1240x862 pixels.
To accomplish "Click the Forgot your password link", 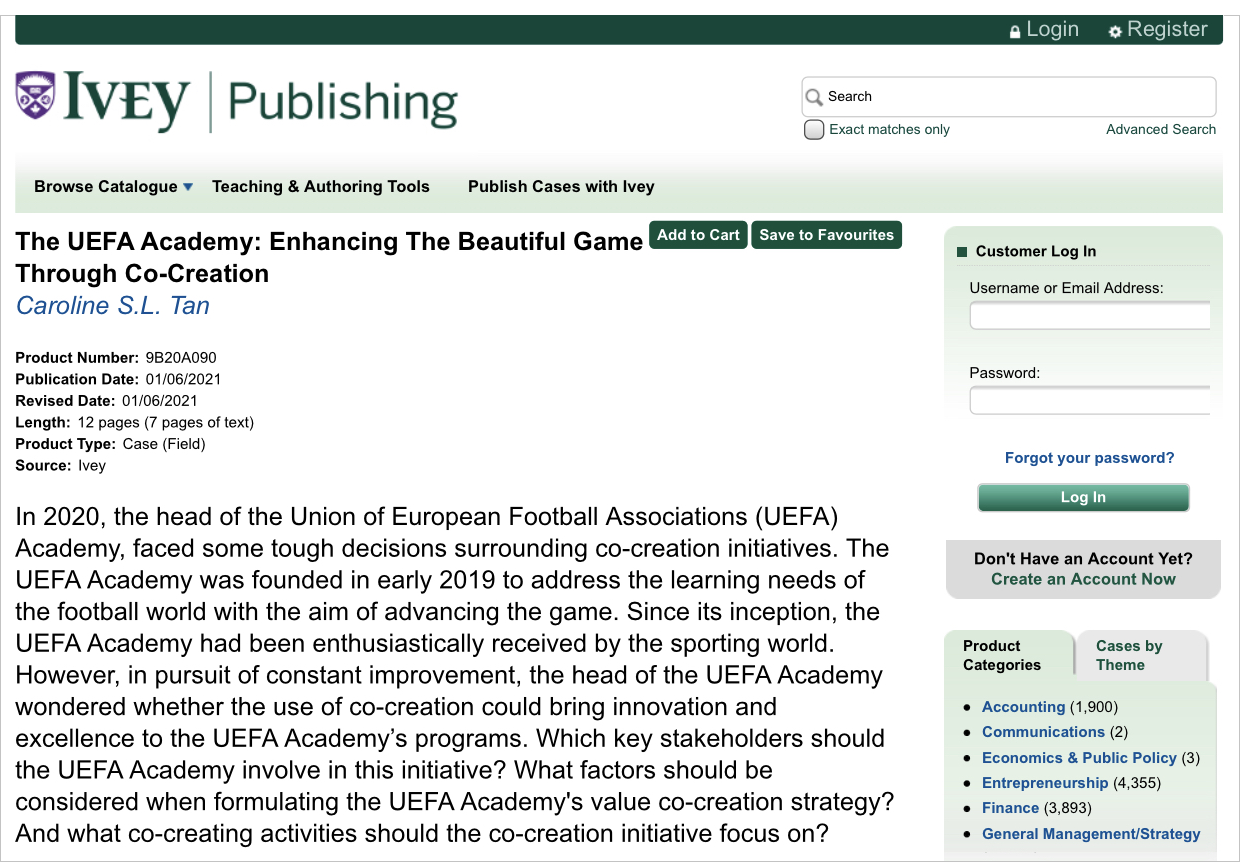I will point(1089,457).
